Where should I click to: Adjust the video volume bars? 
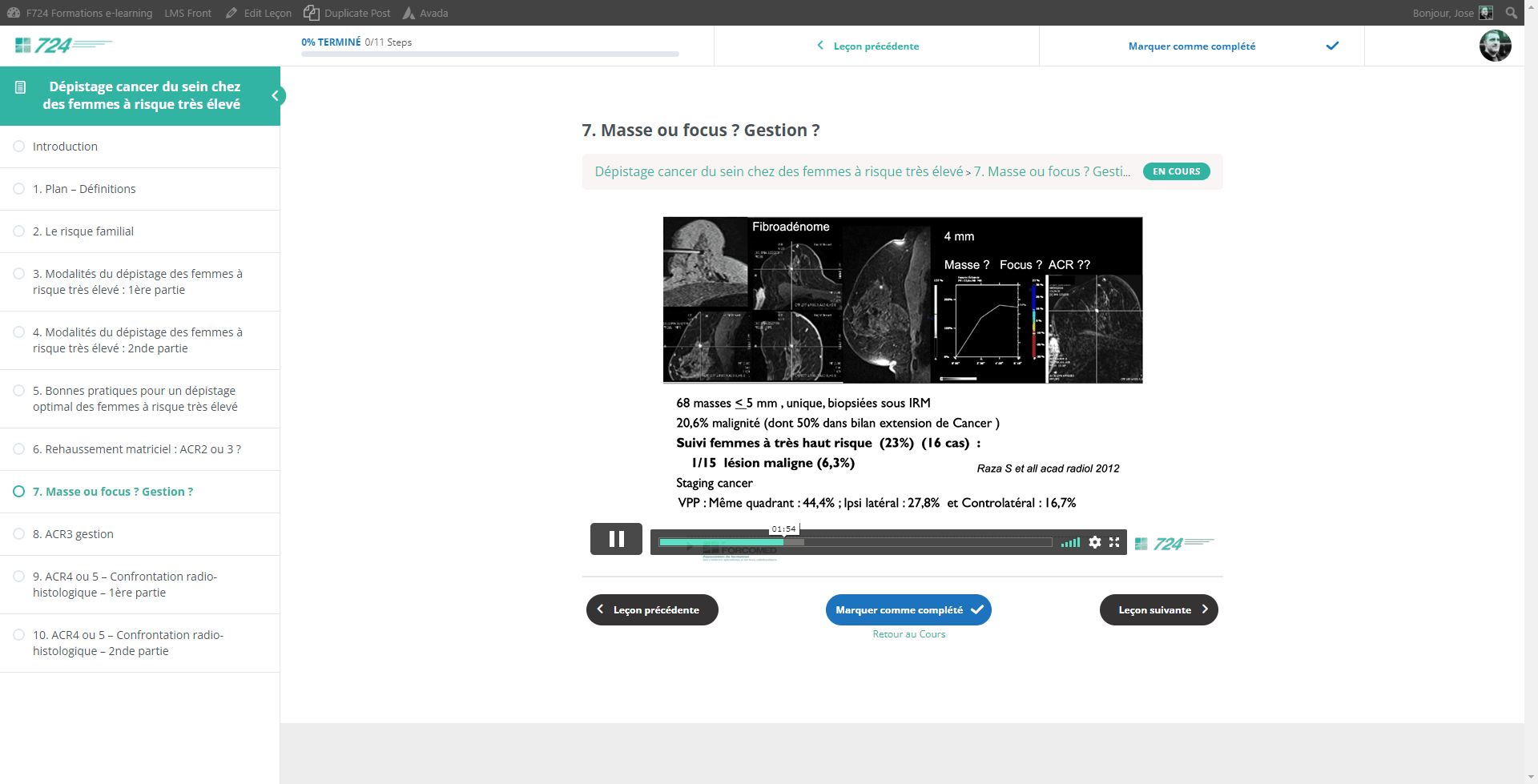[x=1070, y=543]
